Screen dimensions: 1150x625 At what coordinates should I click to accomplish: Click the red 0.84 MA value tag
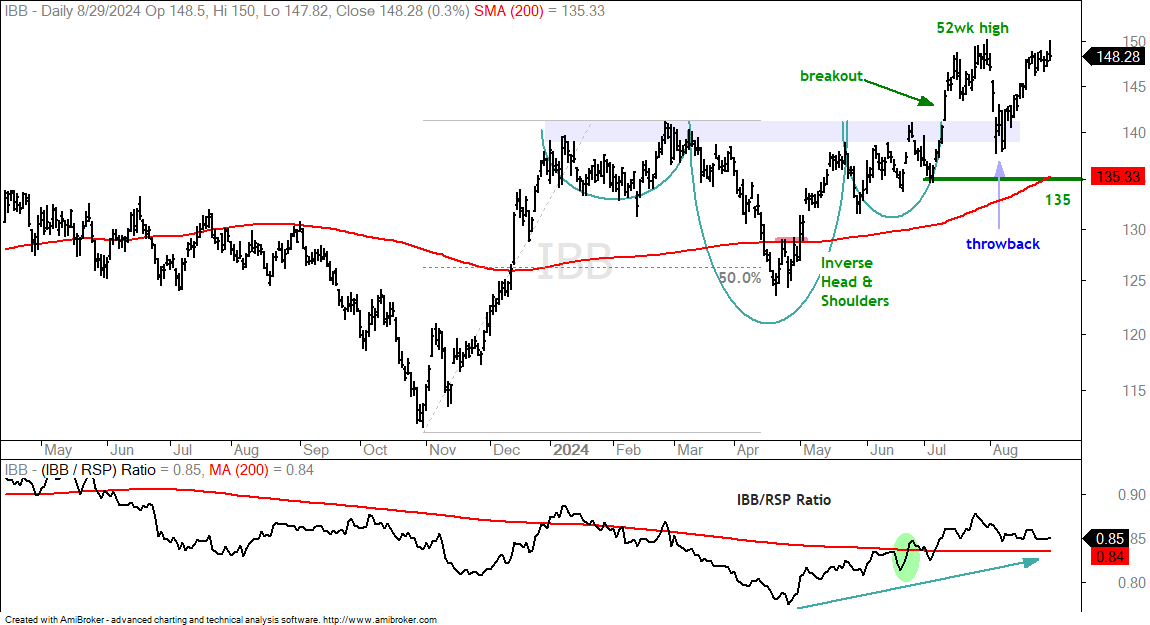[x=1109, y=558]
